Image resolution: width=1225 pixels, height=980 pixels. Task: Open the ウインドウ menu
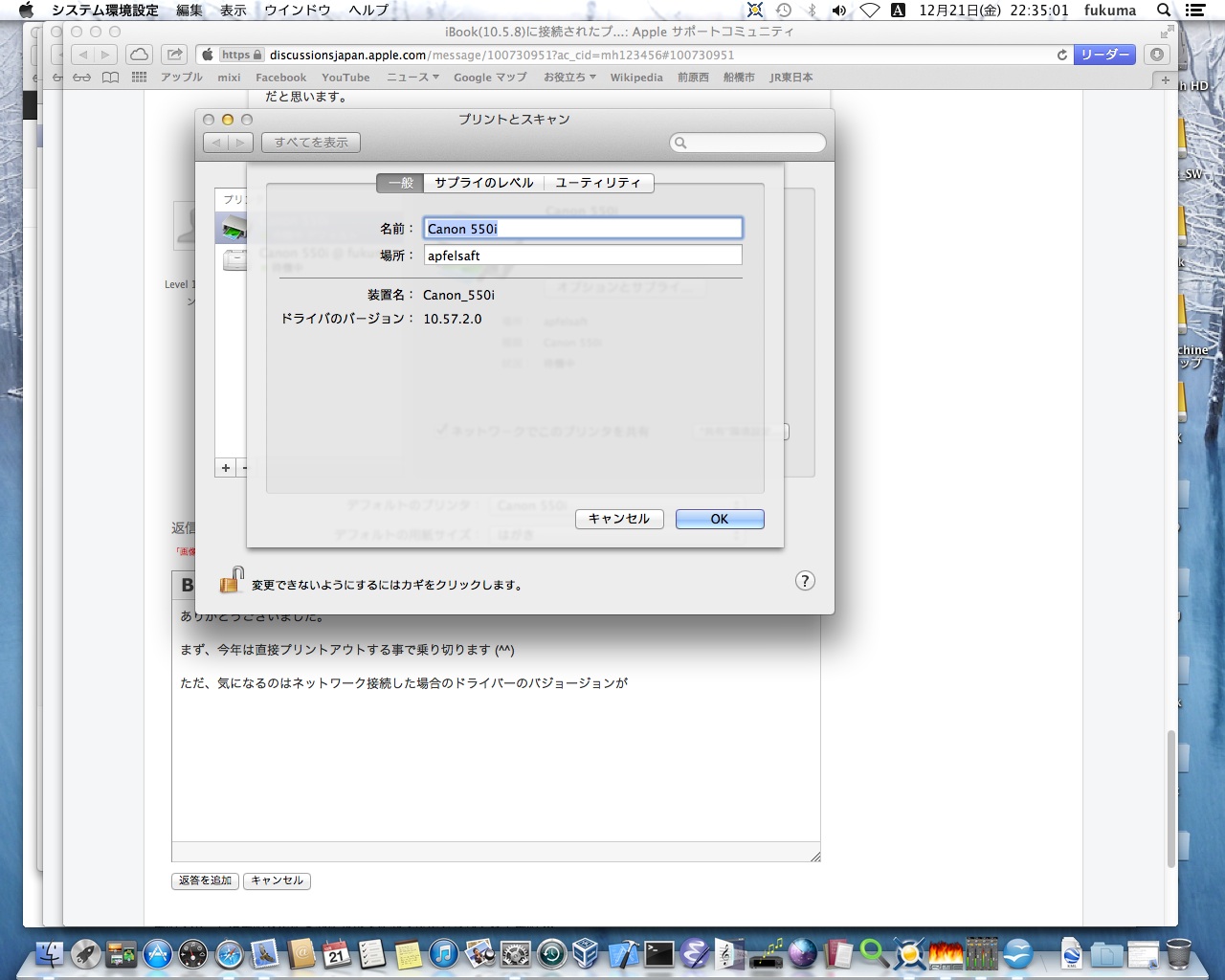[298, 11]
